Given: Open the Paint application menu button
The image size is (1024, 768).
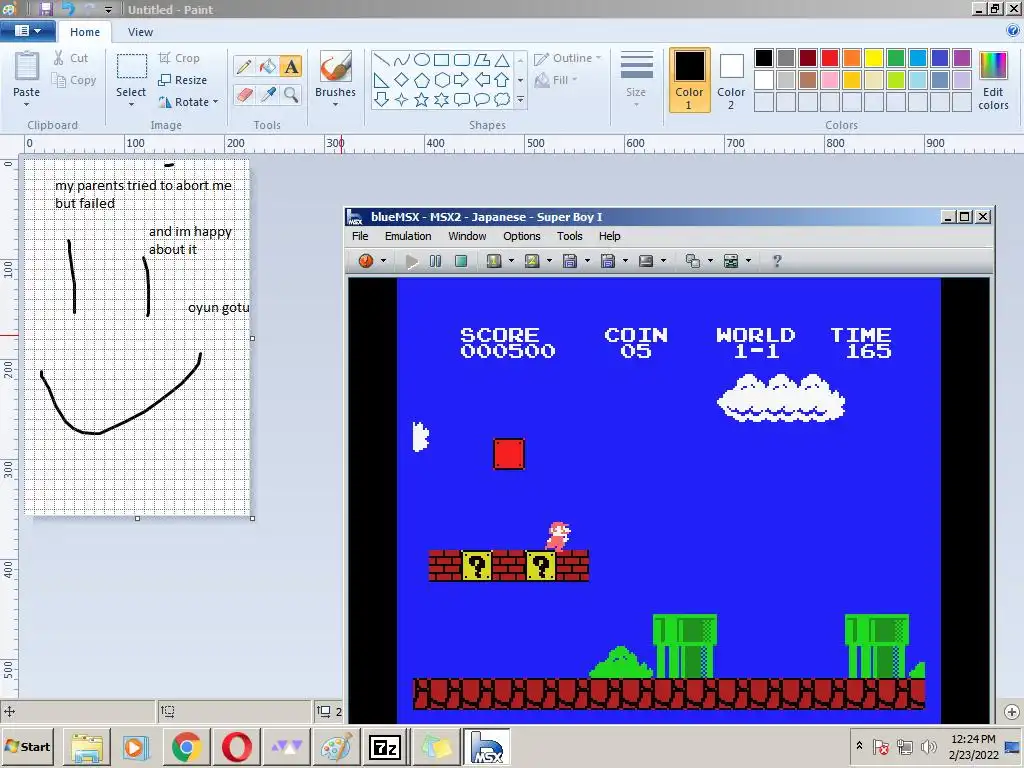Looking at the screenshot, I should pos(27,31).
